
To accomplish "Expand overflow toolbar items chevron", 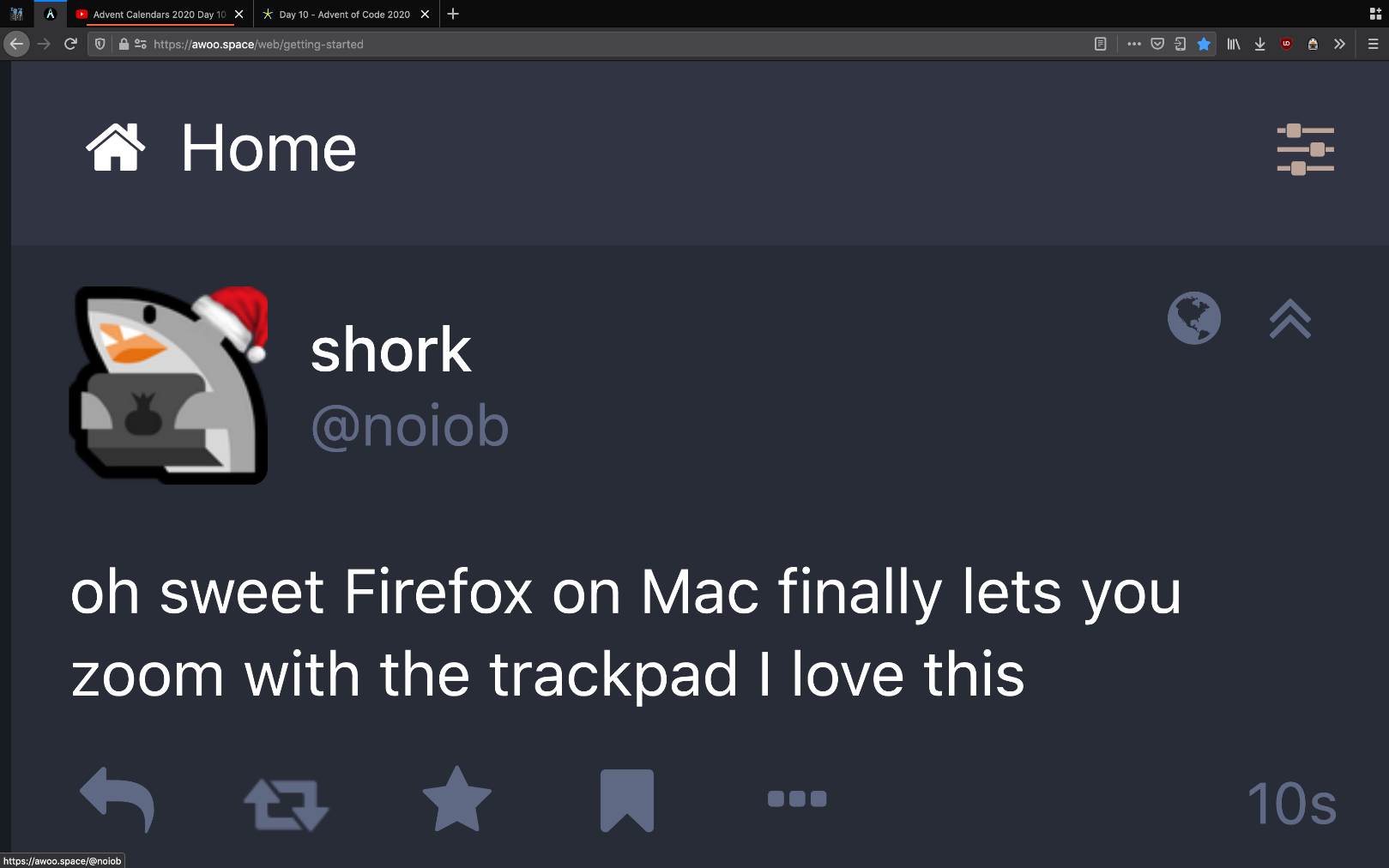I will tap(1339, 44).
